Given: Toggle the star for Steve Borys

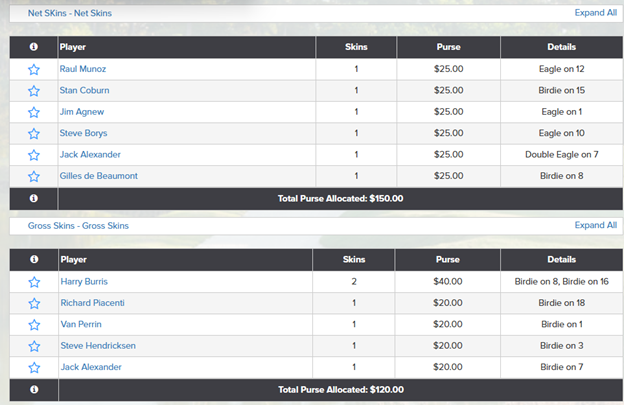Looking at the screenshot, I should point(34,134).
